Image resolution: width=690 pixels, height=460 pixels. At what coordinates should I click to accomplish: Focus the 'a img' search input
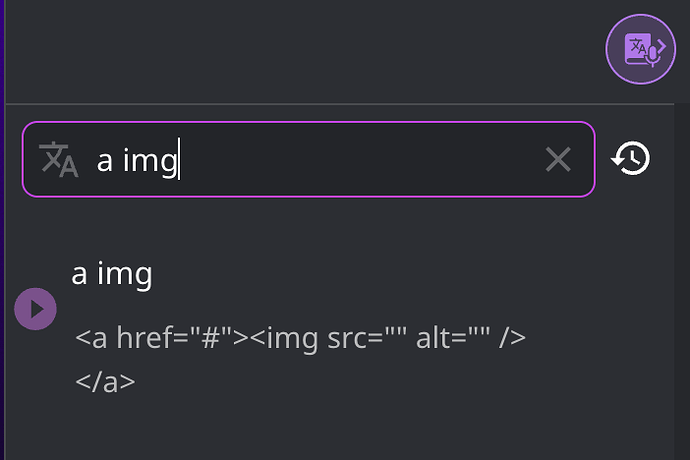pos(308,159)
